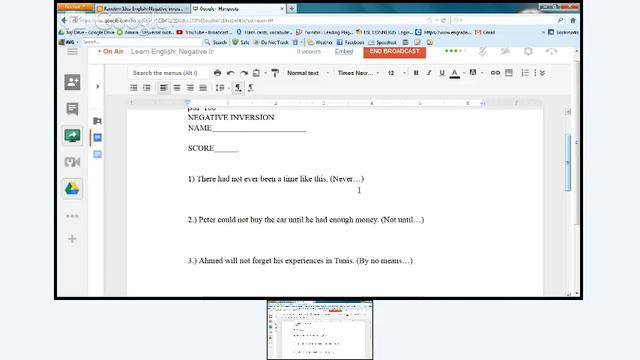640x360 pixels.
Task: Click the Numbered list icon
Action: pyautogui.click(x=525, y=73)
